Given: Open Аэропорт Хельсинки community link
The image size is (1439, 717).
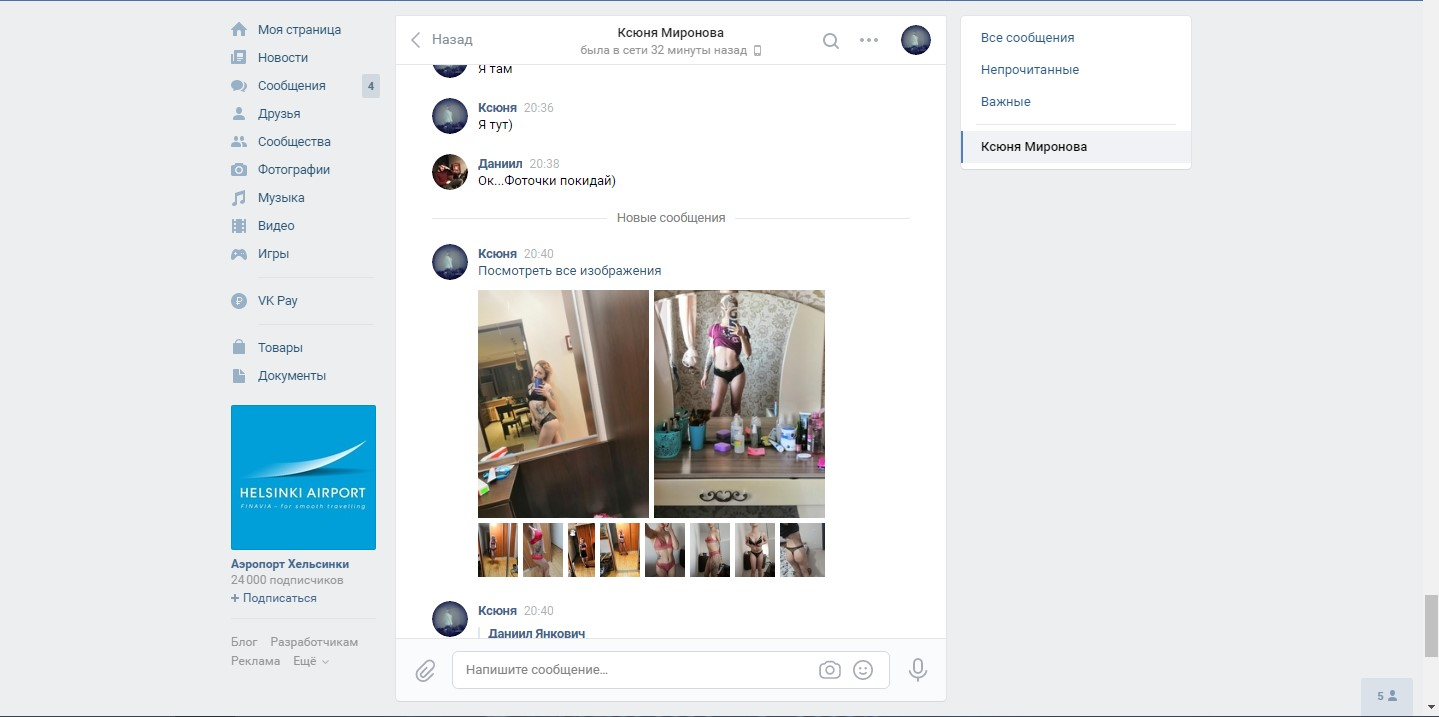Looking at the screenshot, I should pyautogui.click(x=290, y=564).
